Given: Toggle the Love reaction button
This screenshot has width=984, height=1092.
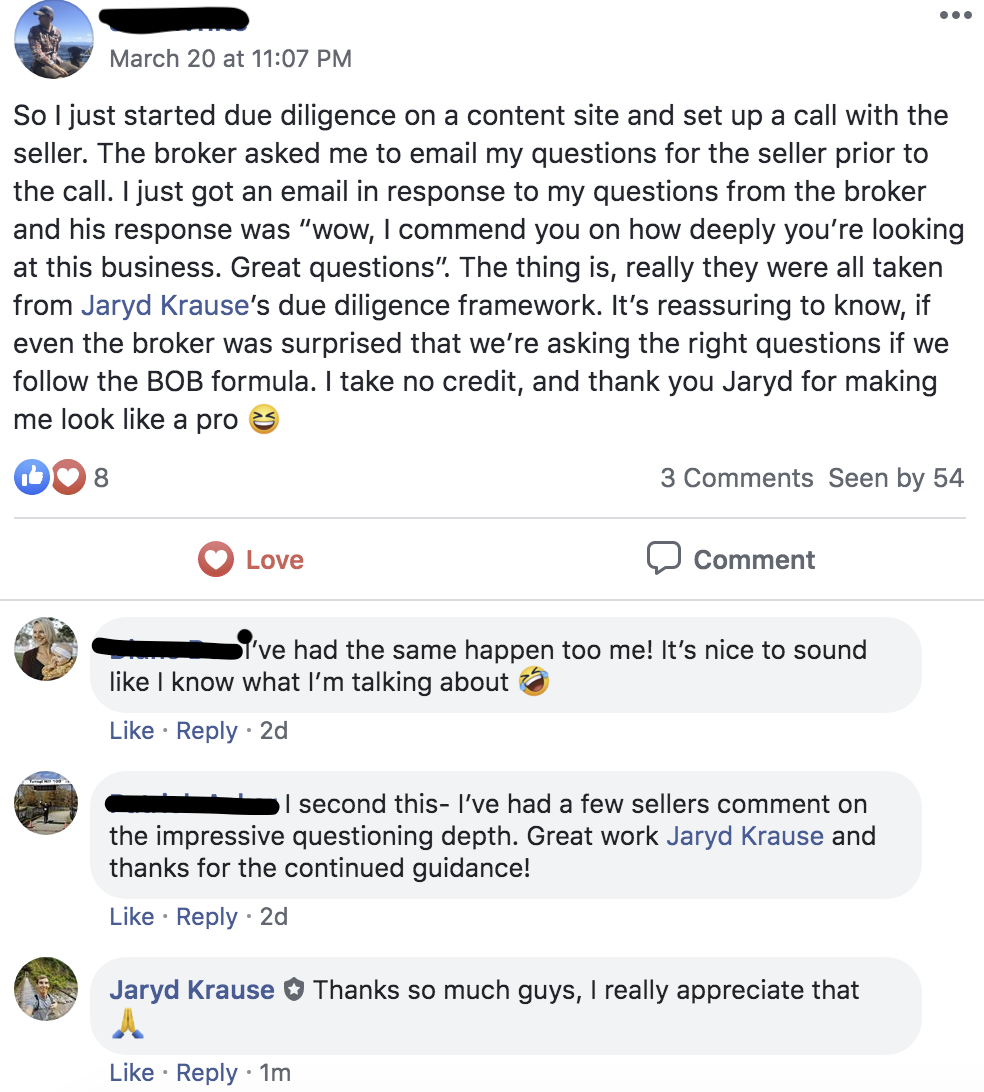Looking at the screenshot, I should [251, 560].
